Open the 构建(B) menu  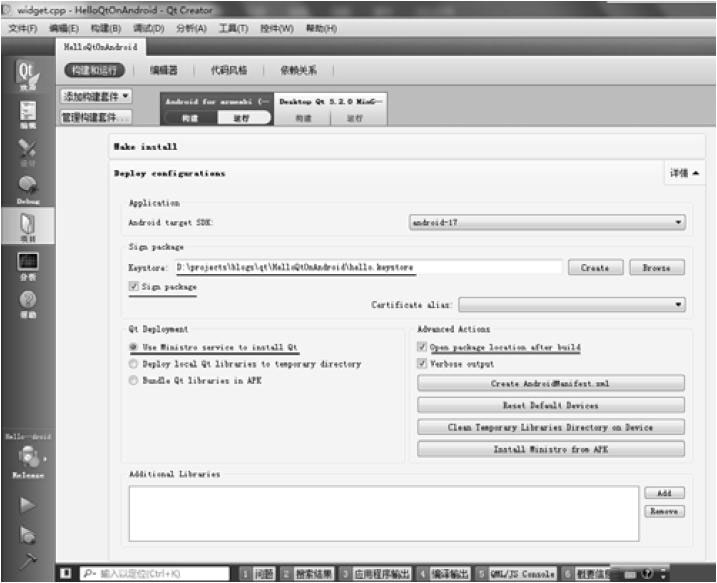pyautogui.click(x=106, y=28)
